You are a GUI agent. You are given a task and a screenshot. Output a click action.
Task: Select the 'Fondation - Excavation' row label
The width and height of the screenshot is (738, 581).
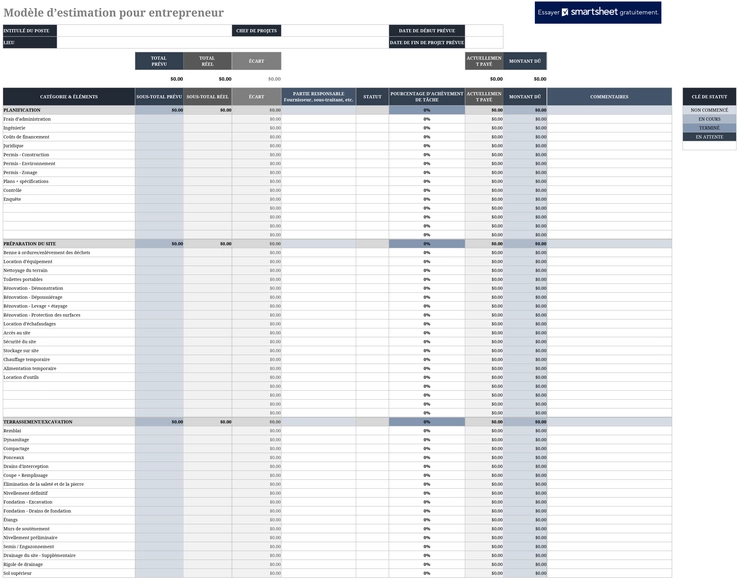coord(28,502)
